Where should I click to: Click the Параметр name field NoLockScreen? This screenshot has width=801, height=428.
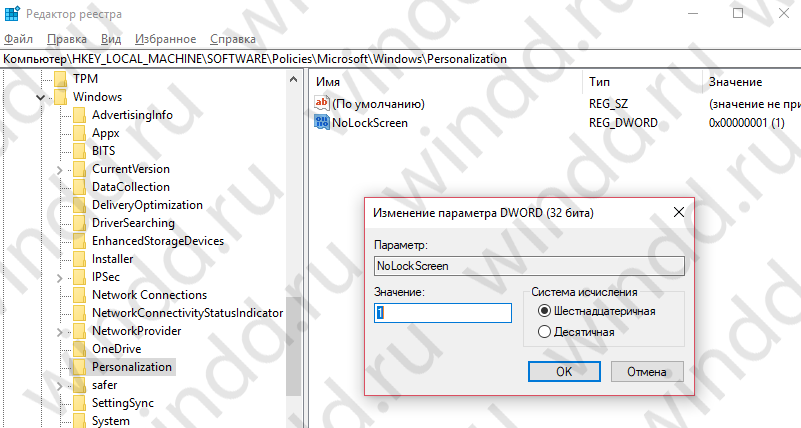(x=529, y=266)
